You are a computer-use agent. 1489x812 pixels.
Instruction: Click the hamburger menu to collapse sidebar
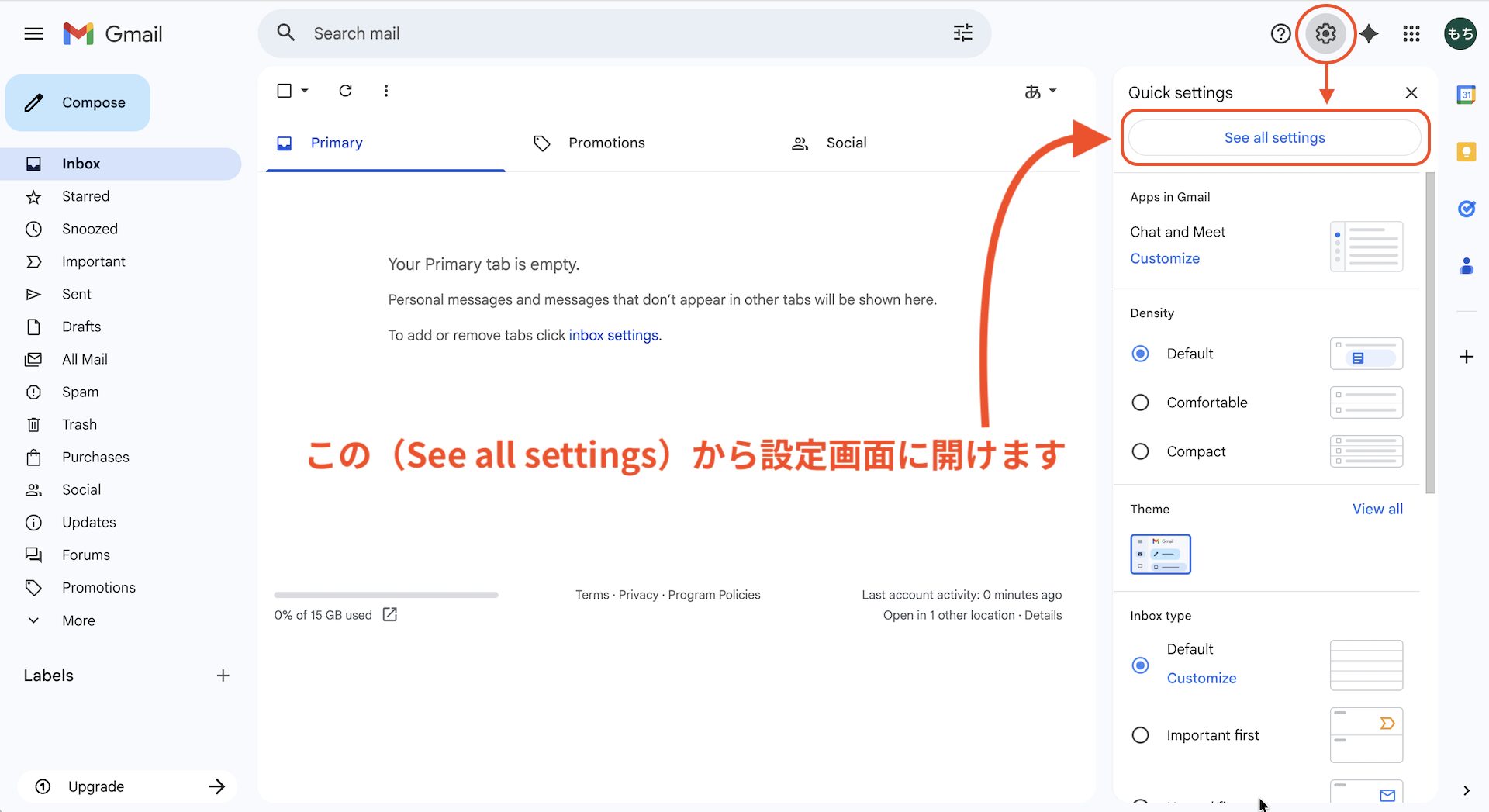pyautogui.click(x=33, y=33)
